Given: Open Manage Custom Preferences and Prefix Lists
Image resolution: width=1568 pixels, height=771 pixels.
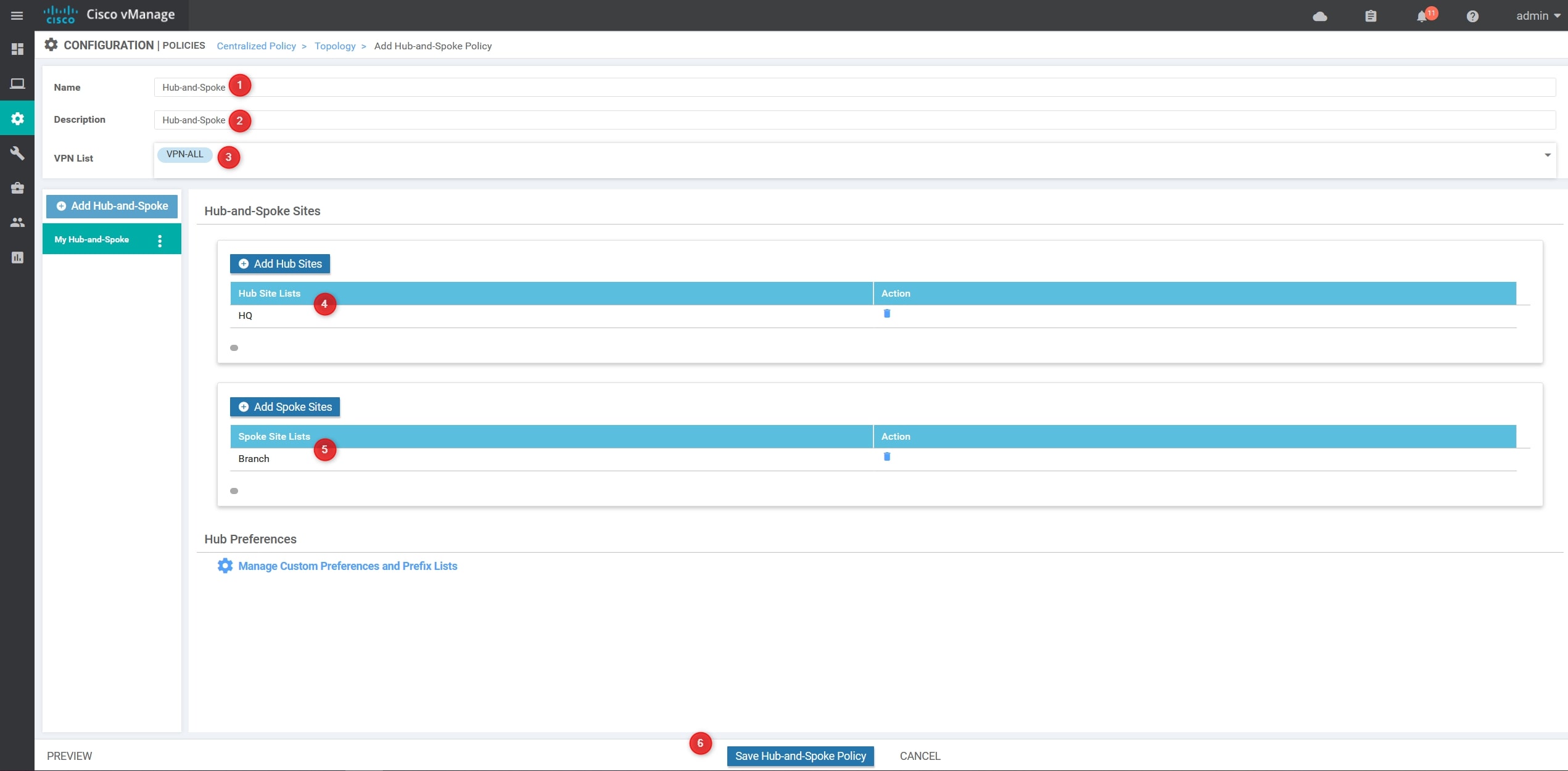Looking at the screenshot, I should click(347, 566).
